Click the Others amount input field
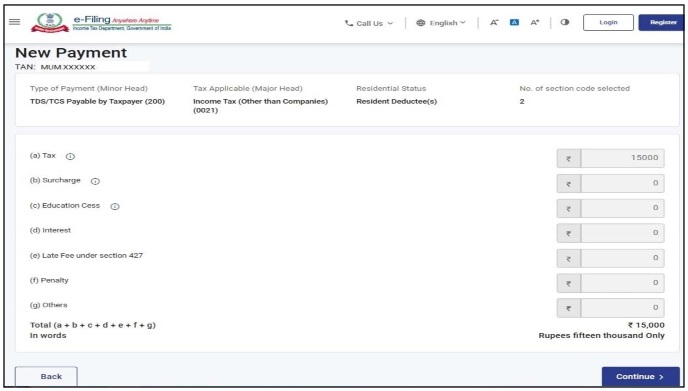The width and height of the screenshot is (688, 391). [x=622, y=308]
